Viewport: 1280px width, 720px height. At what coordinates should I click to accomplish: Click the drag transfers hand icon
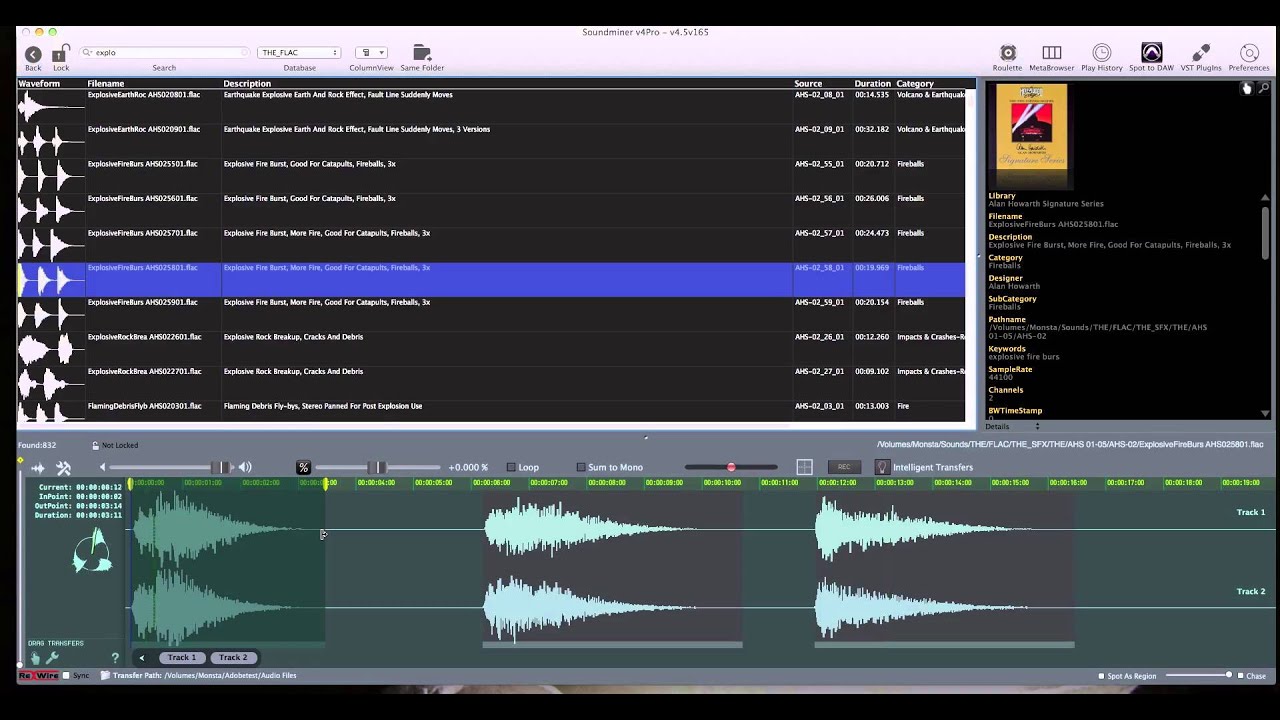pos(35,658)
